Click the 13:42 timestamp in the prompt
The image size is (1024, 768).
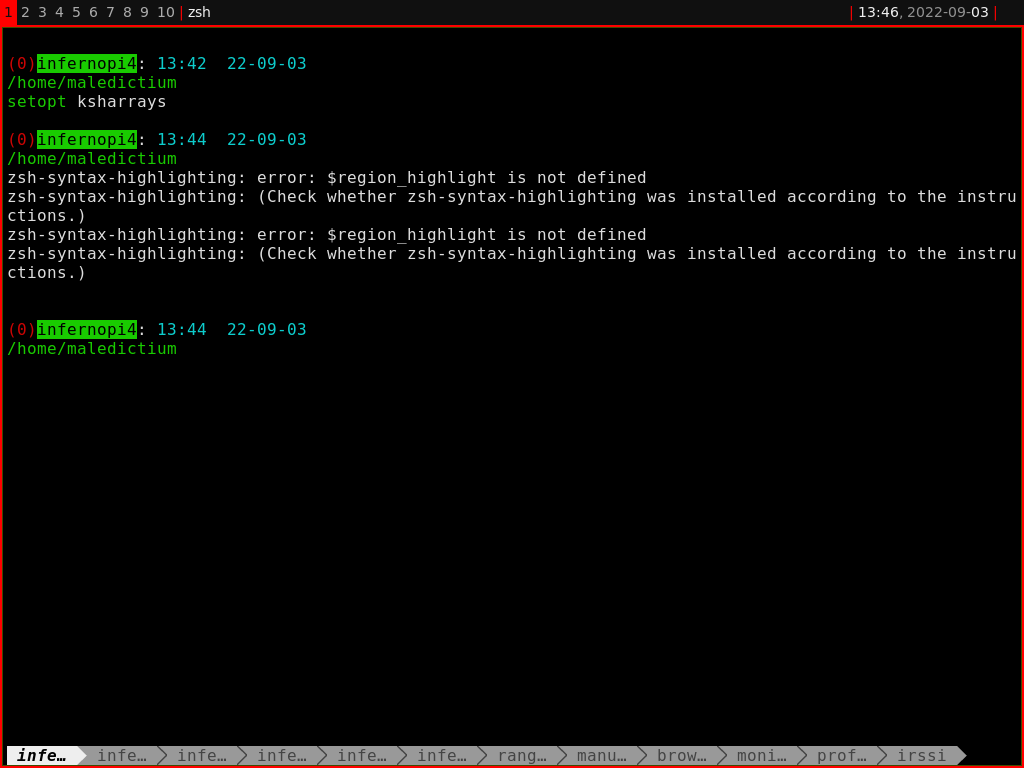point(182,64)
